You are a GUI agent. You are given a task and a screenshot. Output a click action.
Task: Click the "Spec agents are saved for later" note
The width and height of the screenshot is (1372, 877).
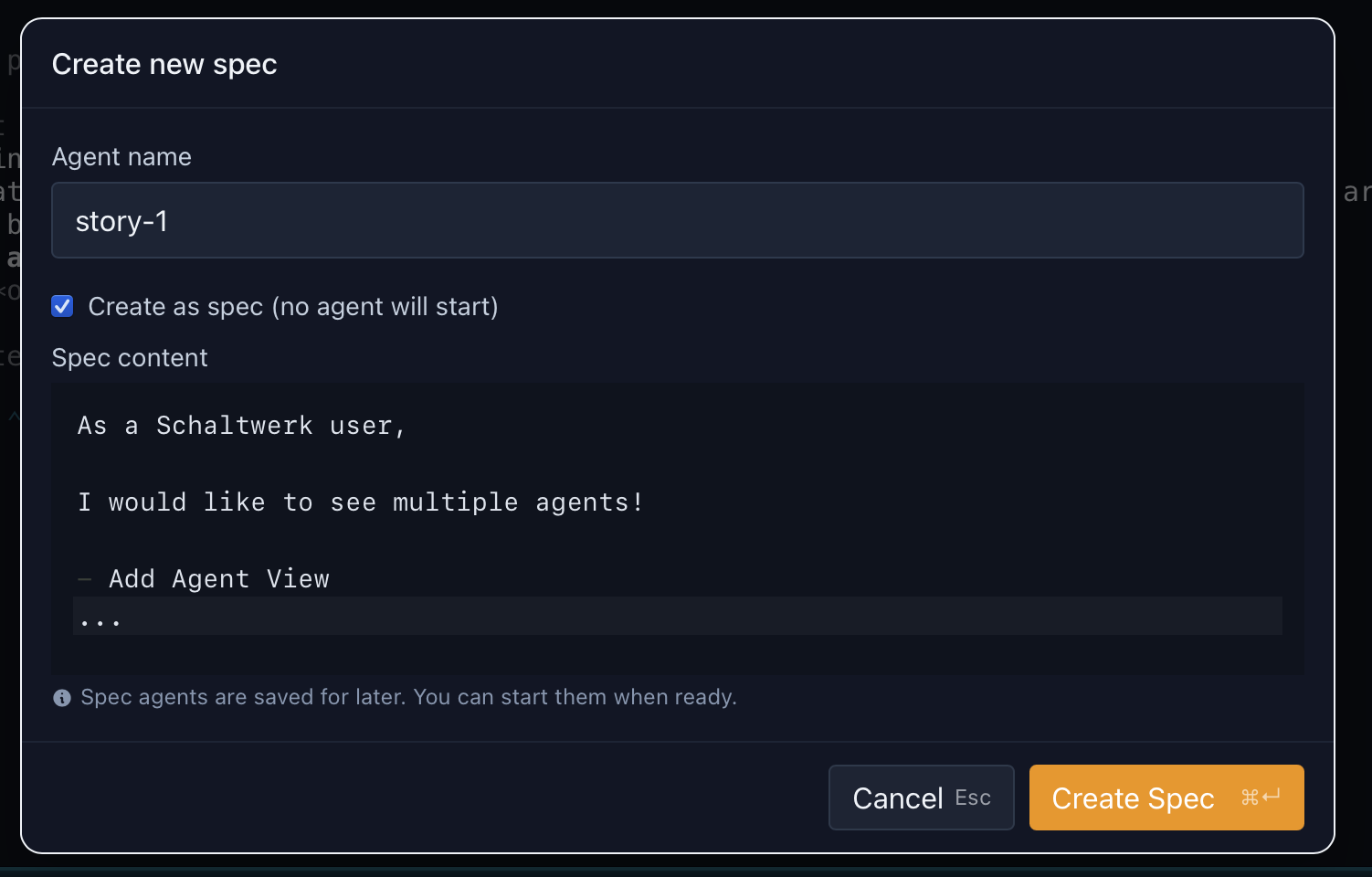(408, 697)
